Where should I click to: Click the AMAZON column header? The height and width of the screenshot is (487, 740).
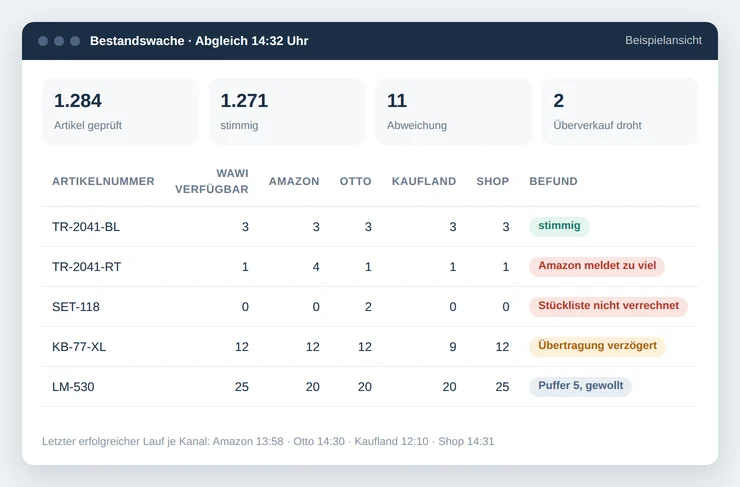tap(294, 181)
